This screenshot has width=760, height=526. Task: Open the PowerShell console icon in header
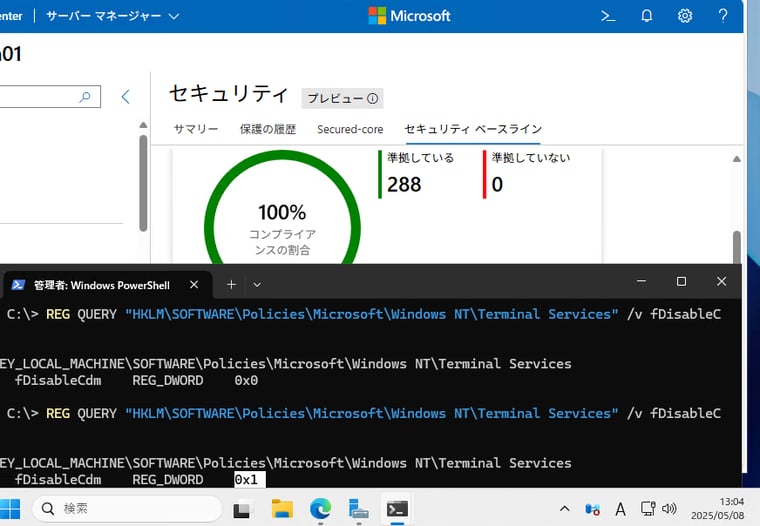608,16
